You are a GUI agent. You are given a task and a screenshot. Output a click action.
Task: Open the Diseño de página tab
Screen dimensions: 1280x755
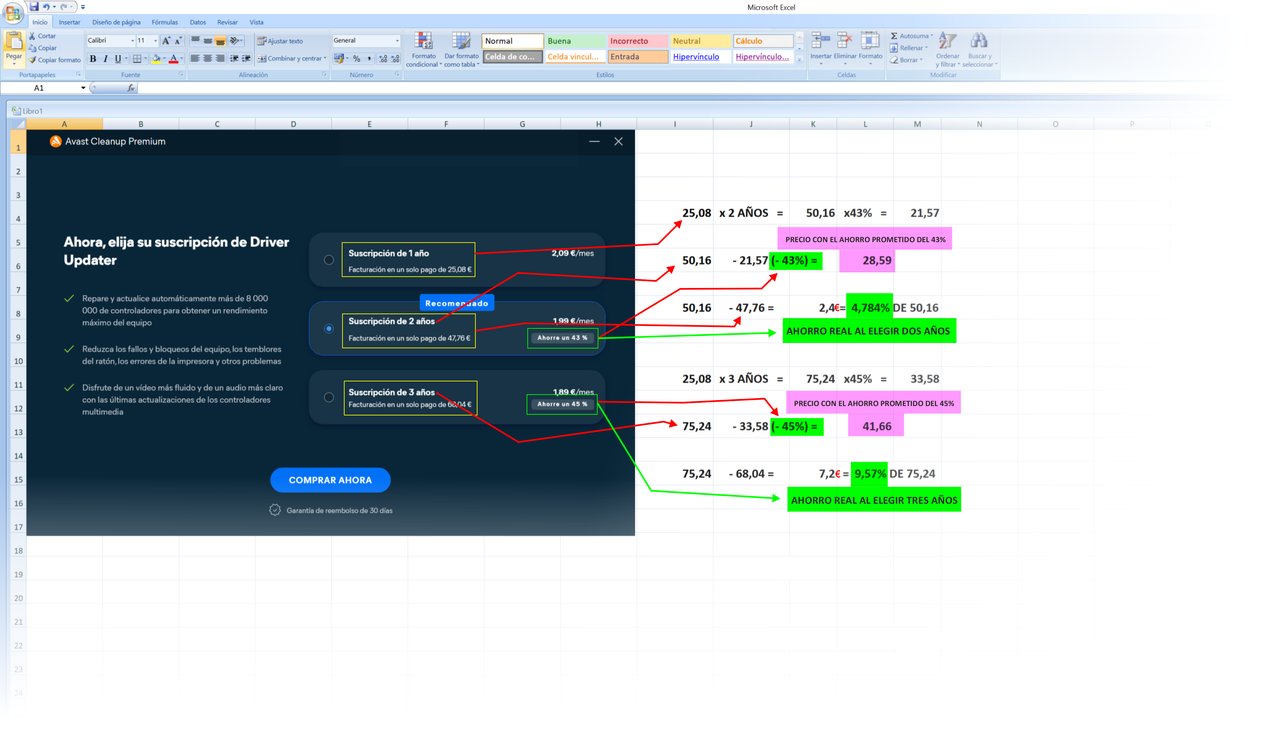[116, 22]
